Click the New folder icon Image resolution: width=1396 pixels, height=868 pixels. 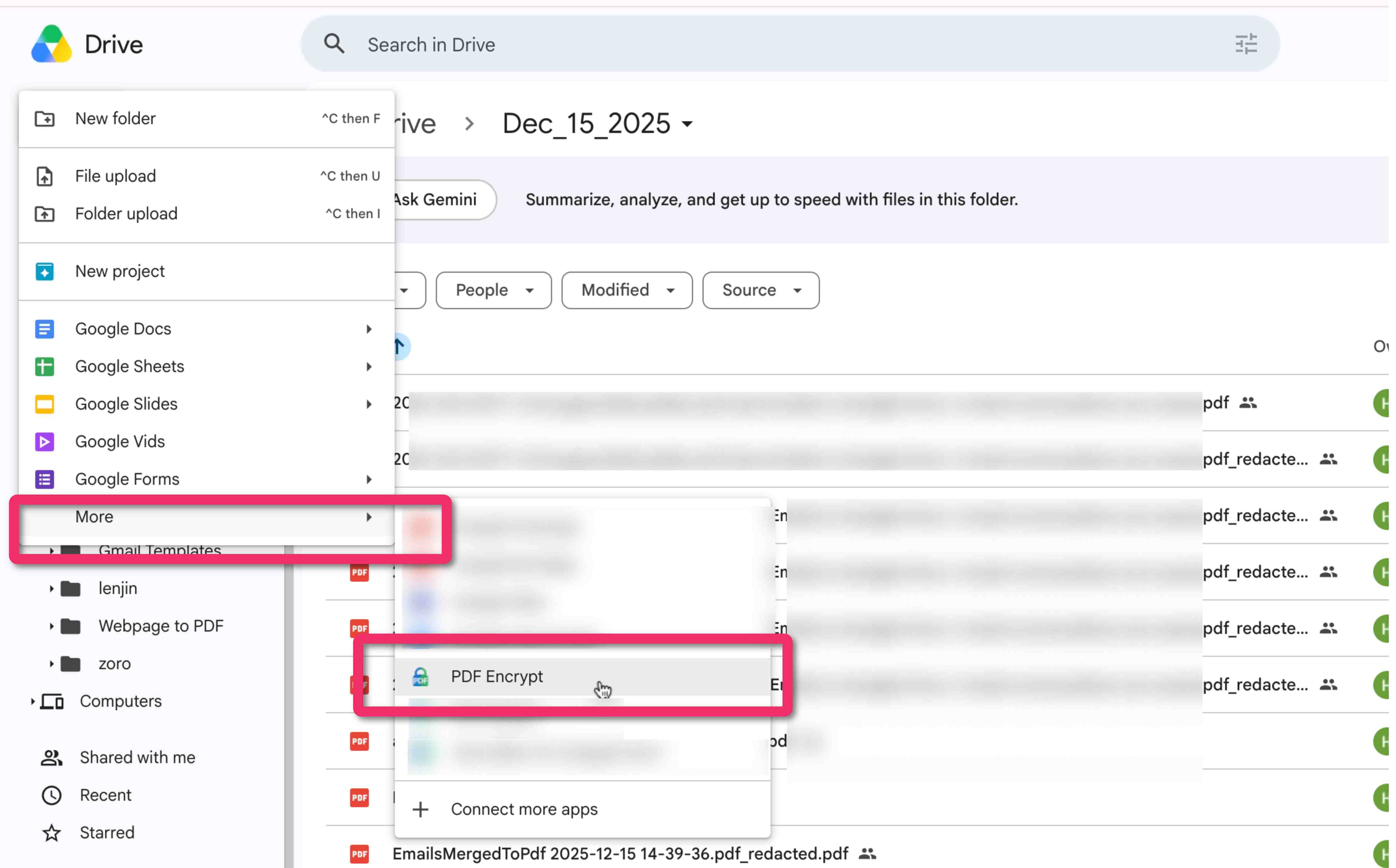[x=45, y=119]
